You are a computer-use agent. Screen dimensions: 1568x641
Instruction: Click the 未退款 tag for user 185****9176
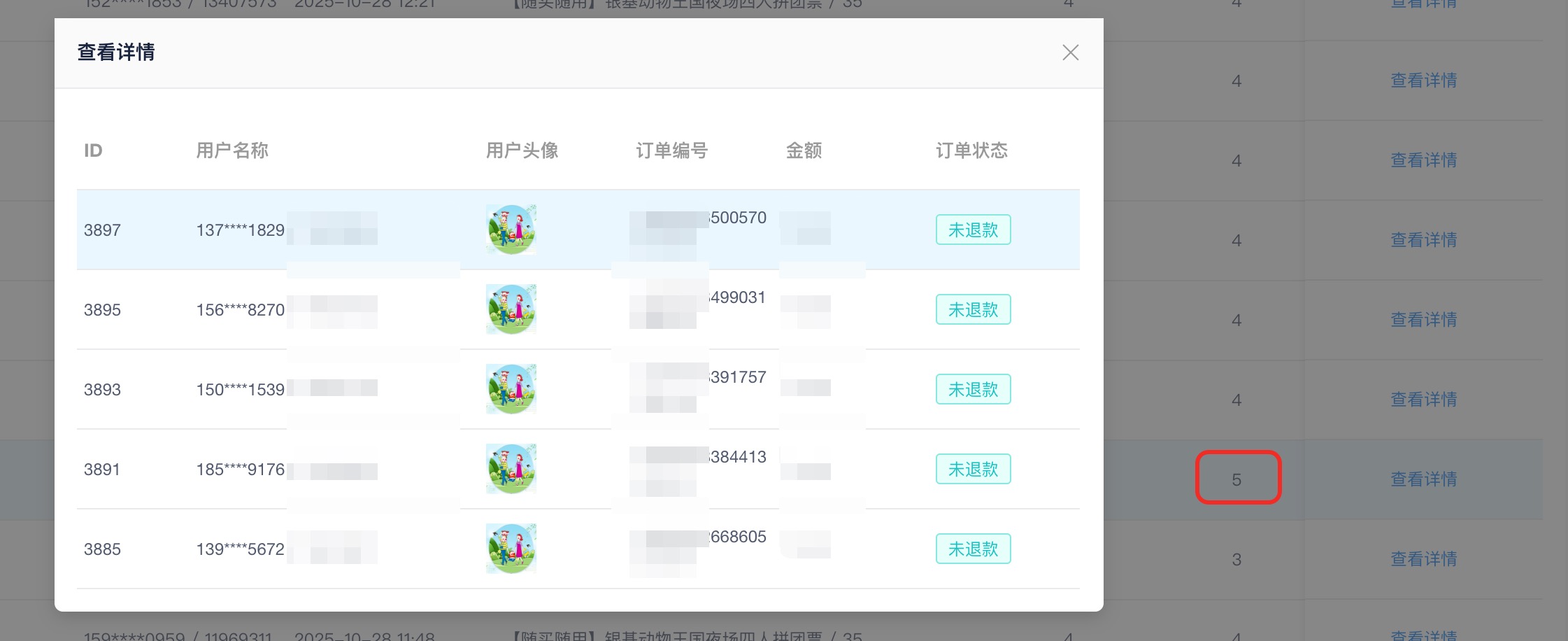(x=973, y=469)
